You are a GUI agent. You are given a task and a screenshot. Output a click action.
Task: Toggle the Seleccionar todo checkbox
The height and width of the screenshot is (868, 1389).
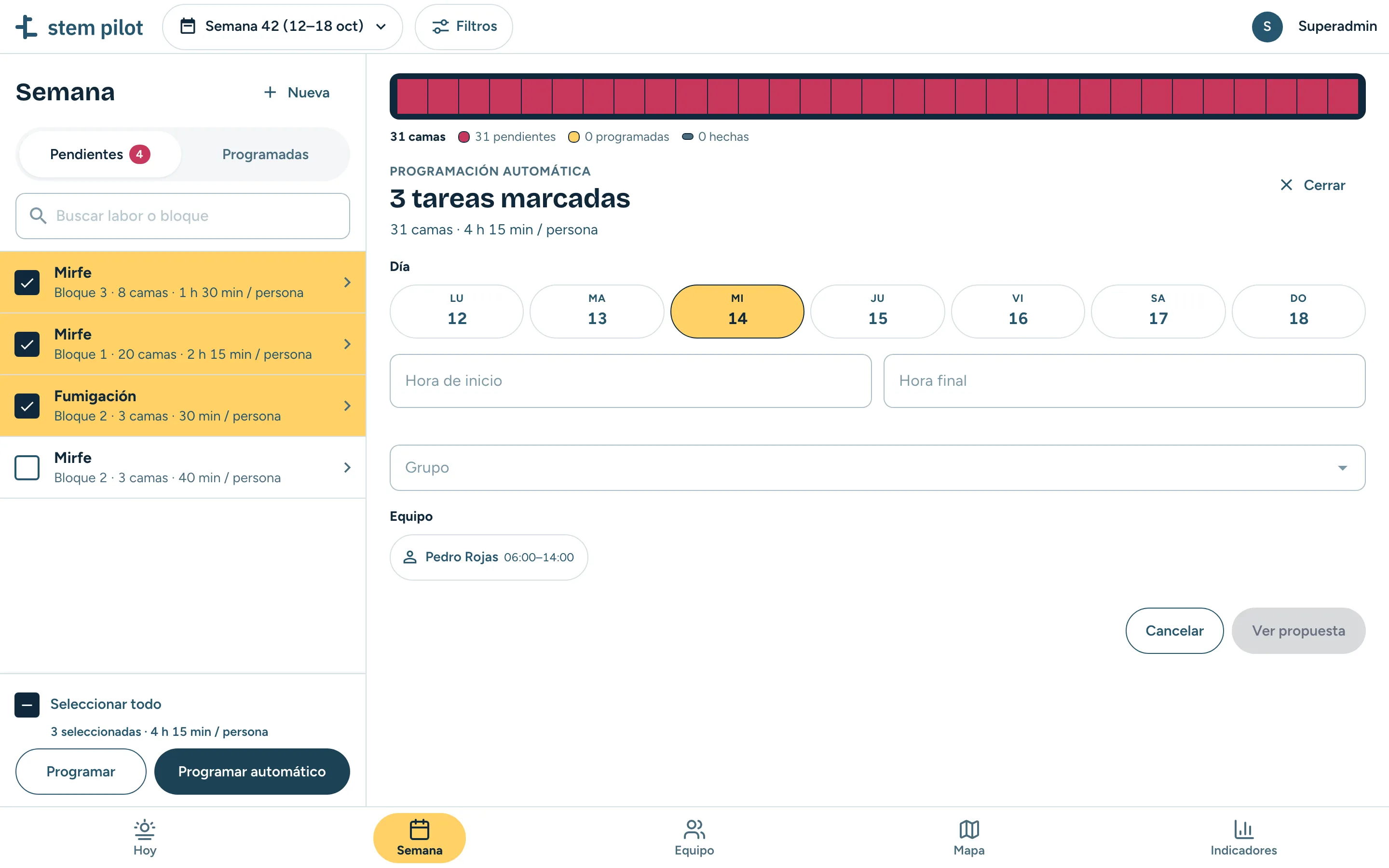(x=27, y=705)
